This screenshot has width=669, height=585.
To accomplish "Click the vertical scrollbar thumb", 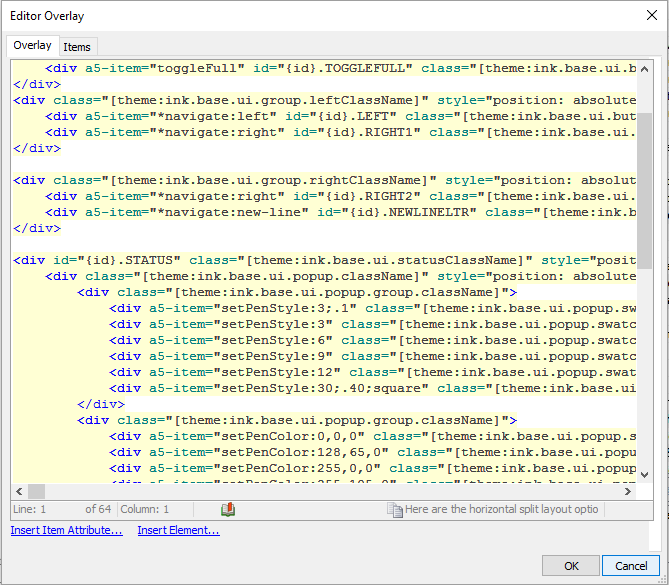I will point(645,190).
